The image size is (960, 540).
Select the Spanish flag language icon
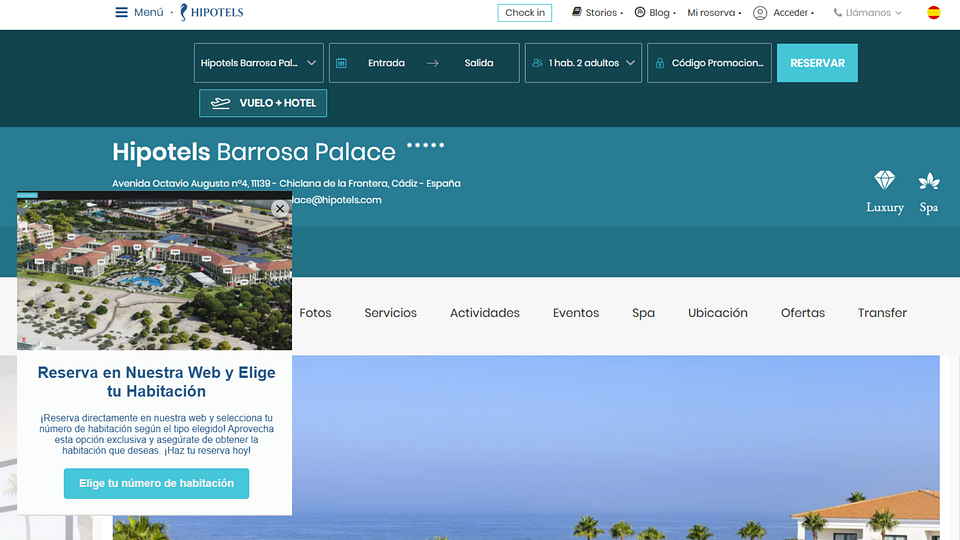pos(933,12)
